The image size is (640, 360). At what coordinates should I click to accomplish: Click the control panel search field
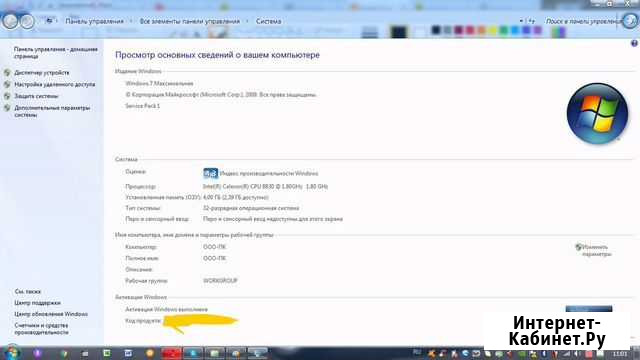[x=583, y=21]
